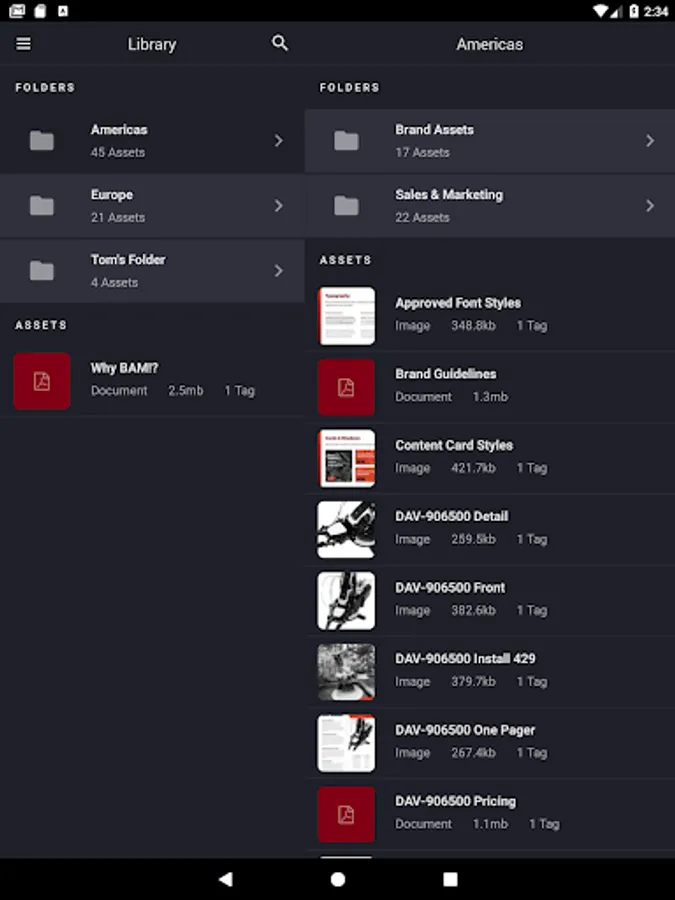This screenshot has width=675, height=900.
Task: Open the DAV-906500 Front thumbnail
Action: click(x=346, y=601)
